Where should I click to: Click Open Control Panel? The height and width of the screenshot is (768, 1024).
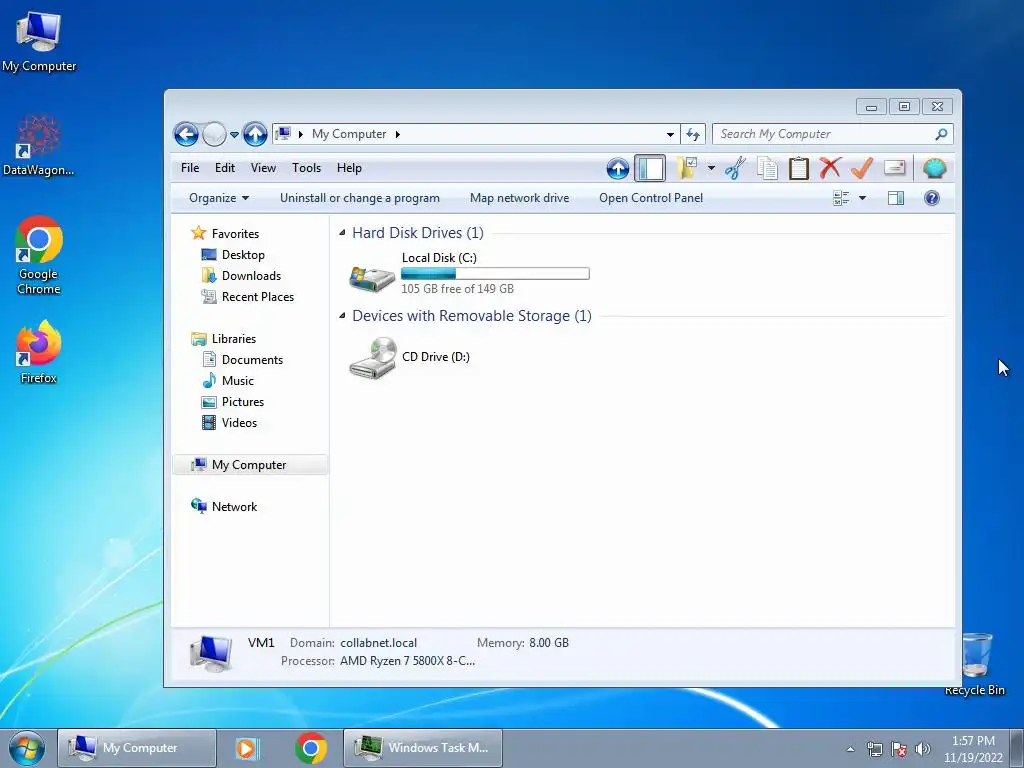(651, 198)
